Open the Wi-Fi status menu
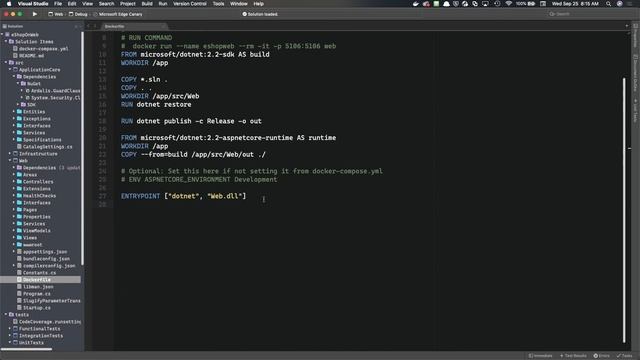Screen dimensions: 640x360 508,4
